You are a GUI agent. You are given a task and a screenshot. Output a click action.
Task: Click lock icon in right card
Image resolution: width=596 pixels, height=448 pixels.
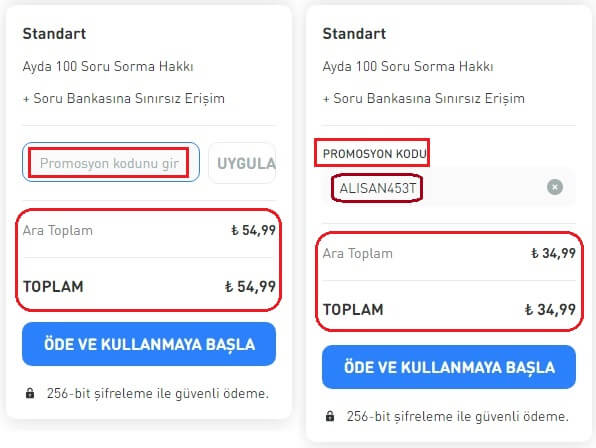(330, 416)
